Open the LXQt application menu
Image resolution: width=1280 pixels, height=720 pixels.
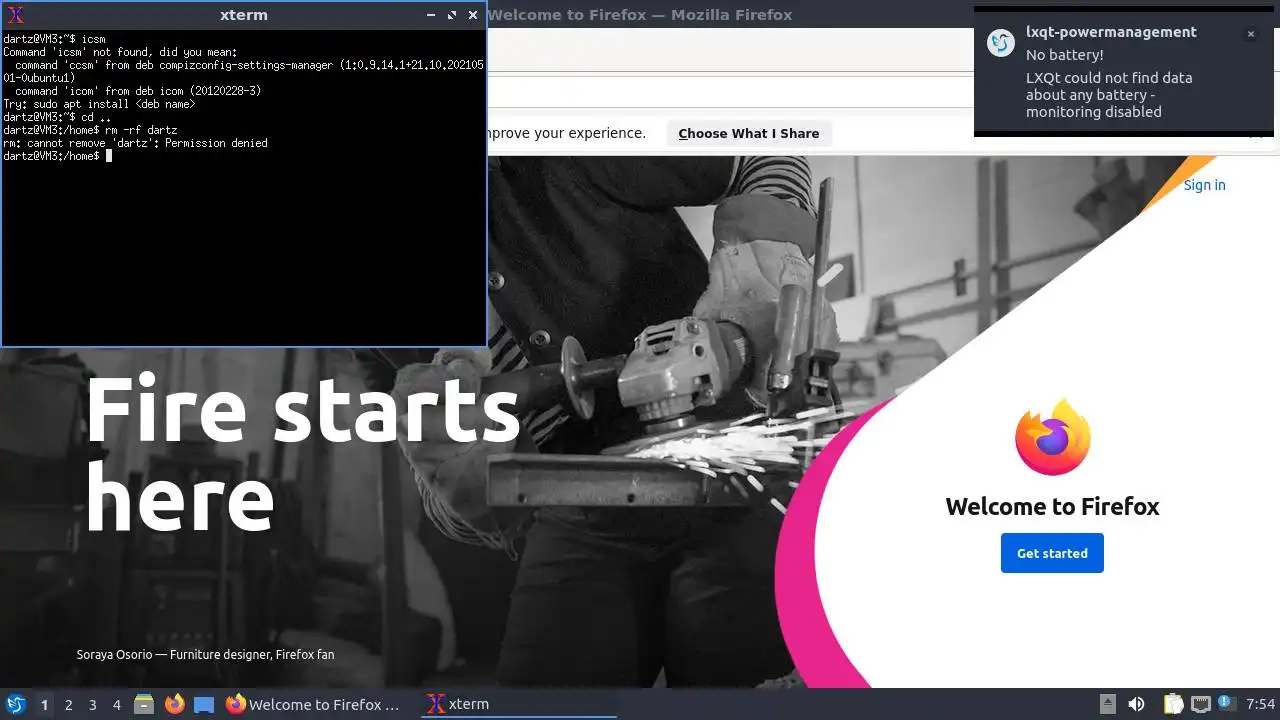15,705
